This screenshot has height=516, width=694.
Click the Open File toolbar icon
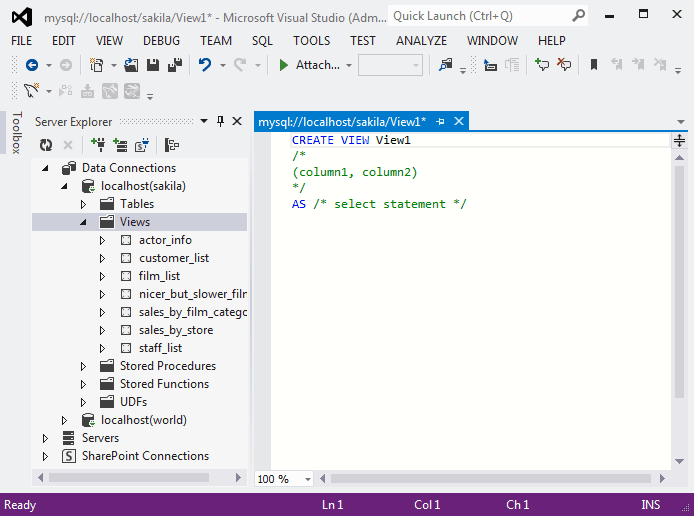point(131,65)
